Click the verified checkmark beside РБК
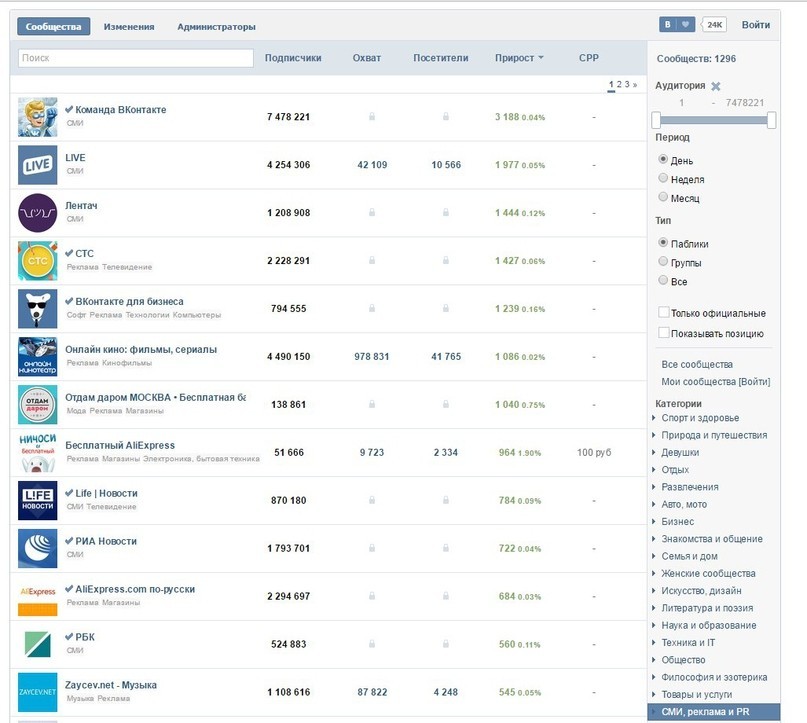The height and width of the screenshot is (723, 807). tap(69, 637)
